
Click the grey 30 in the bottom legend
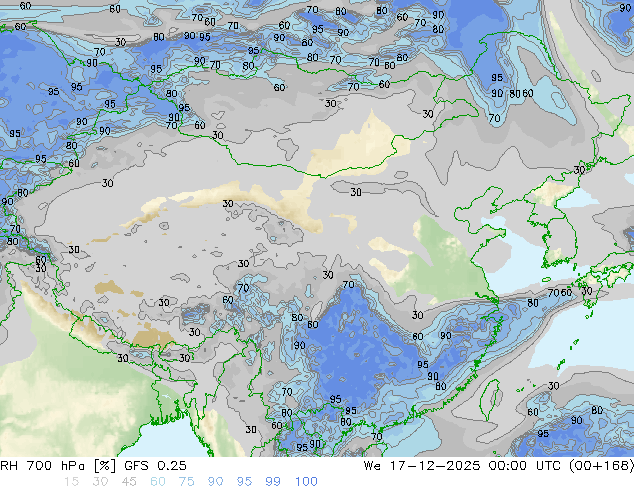100,482
